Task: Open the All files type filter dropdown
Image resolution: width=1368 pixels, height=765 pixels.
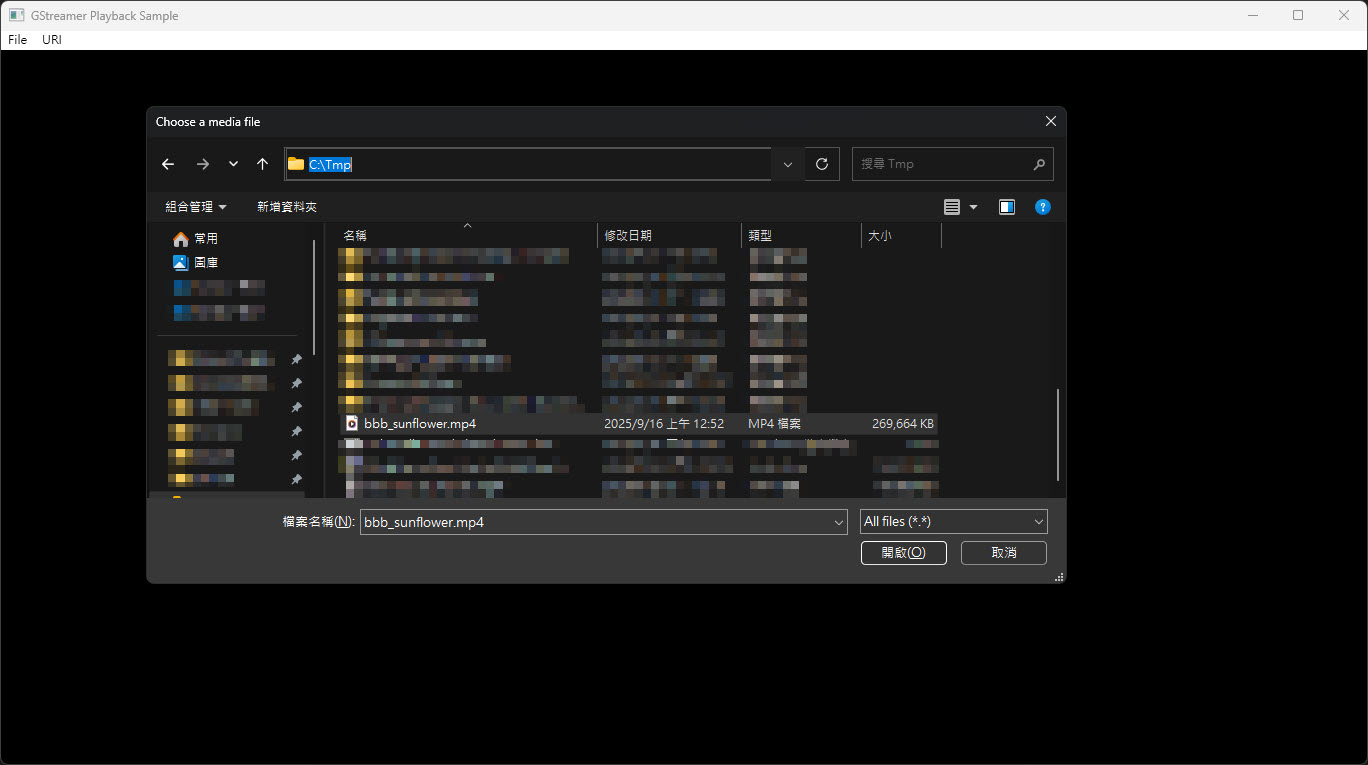Action: pyautogui.click(x=953, y=522)
